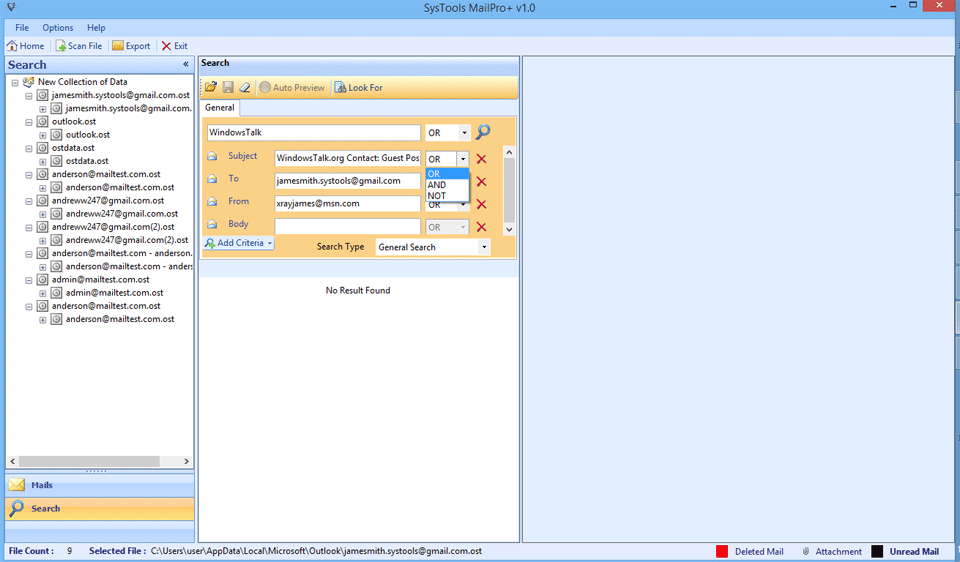Click the To row envelope icon

point(212,179)
